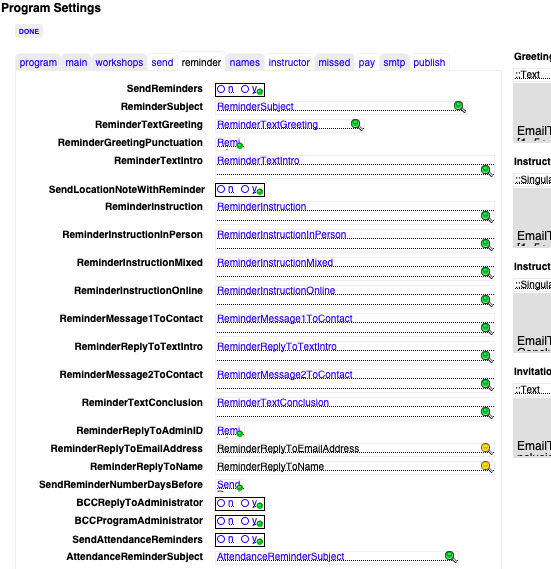Open the ReminderSubject field link
The width and height of the screenshot is (551, 569).
[255, 106]
